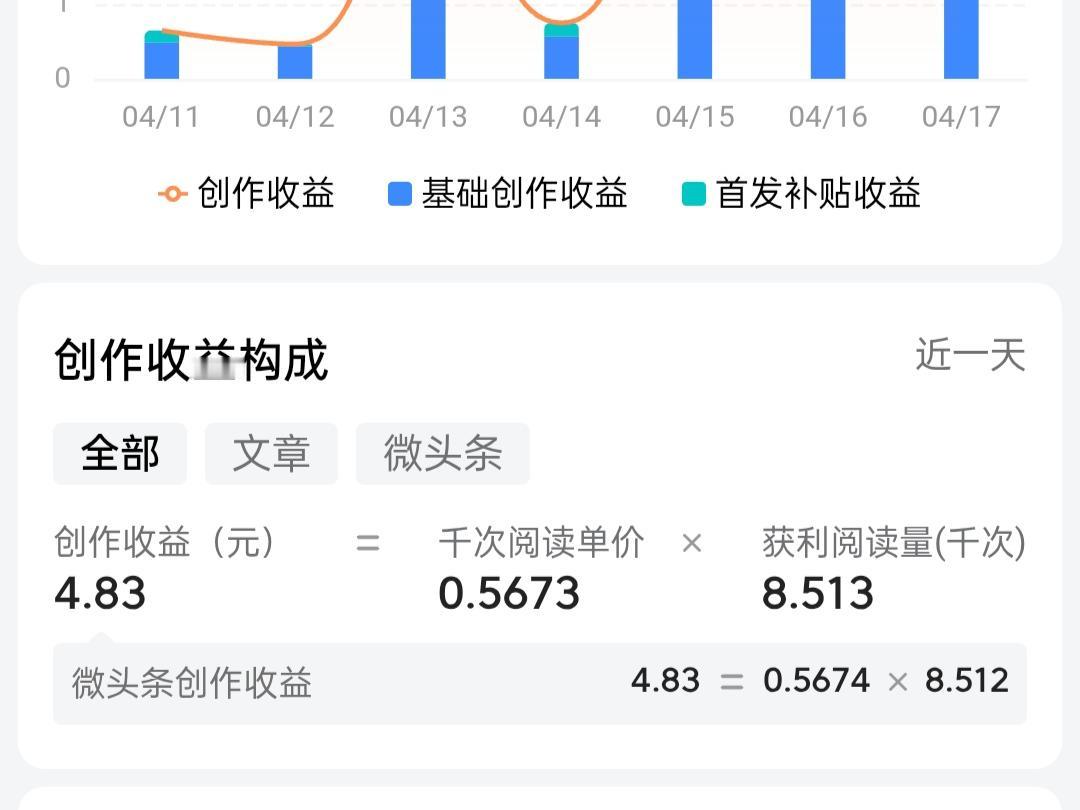Select the 04/15 date label
The height and width of the screenshot is (810, 1080).
tap(695, 117)
